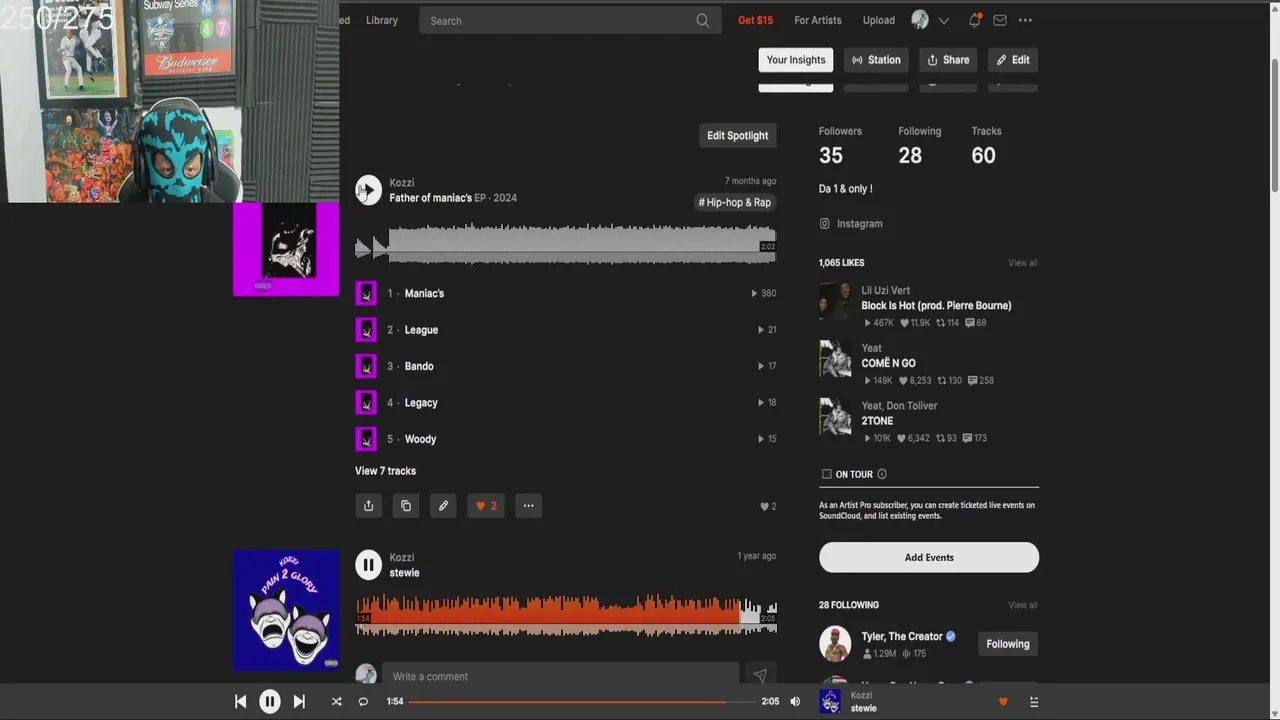
Task: Open Tyler, The Creator profile avatar
Action: (x=835, y=644)
